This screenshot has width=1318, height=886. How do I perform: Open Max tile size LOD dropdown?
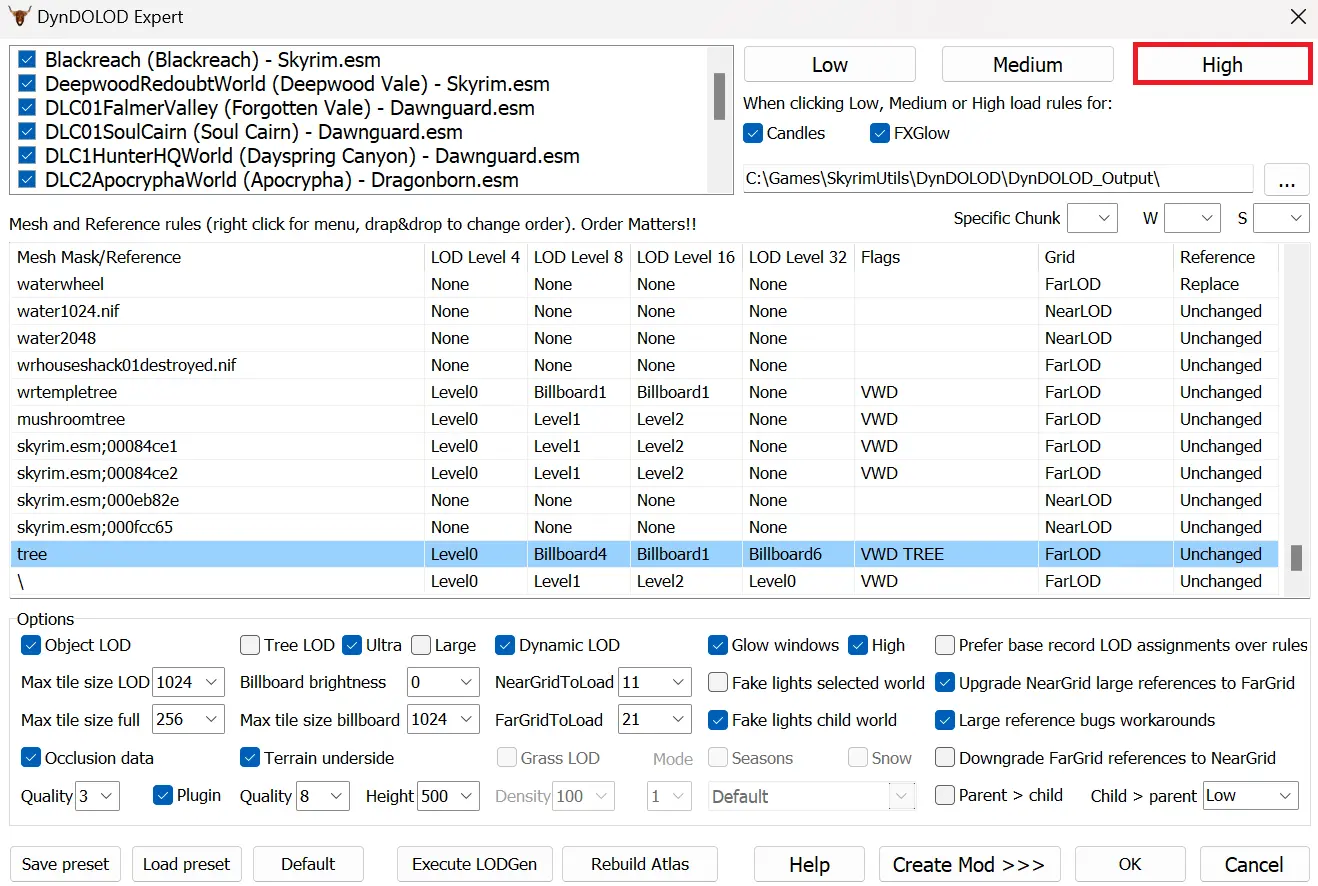tap(189, 682)
